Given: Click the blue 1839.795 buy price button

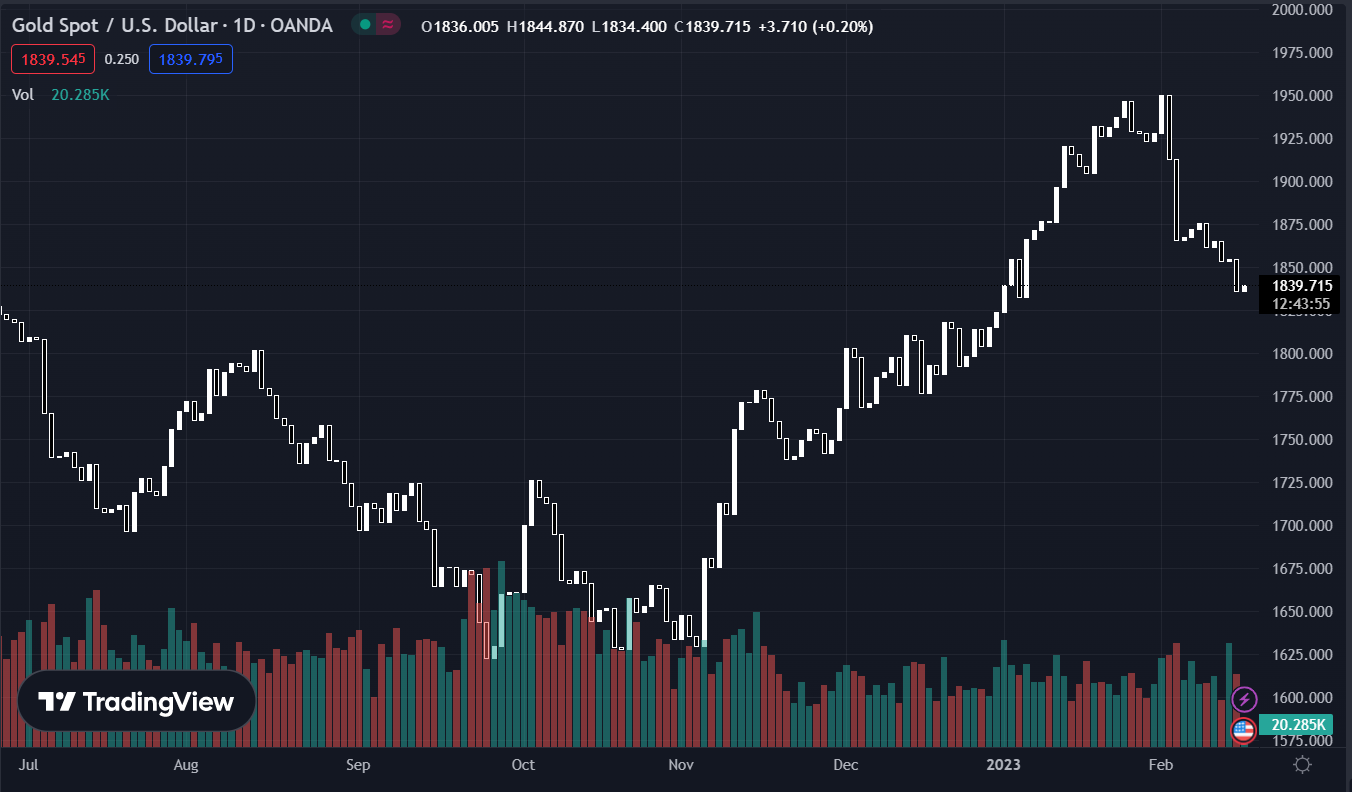Looking at the screenshot, I should pyautogui.click(x=190, y=59).
